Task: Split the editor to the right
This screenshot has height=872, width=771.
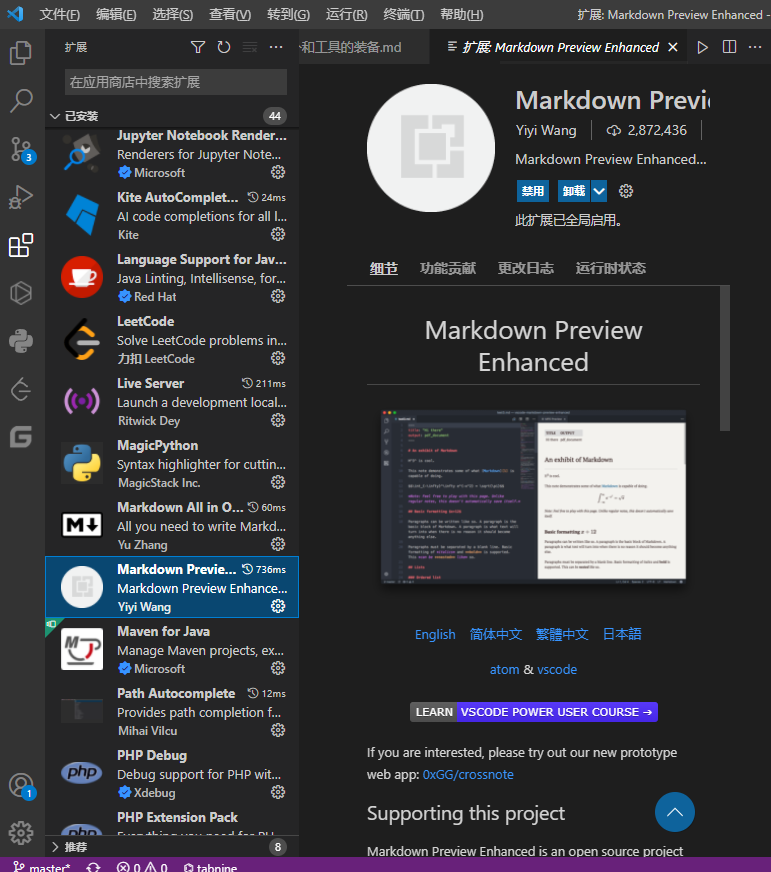Action: 729,47
